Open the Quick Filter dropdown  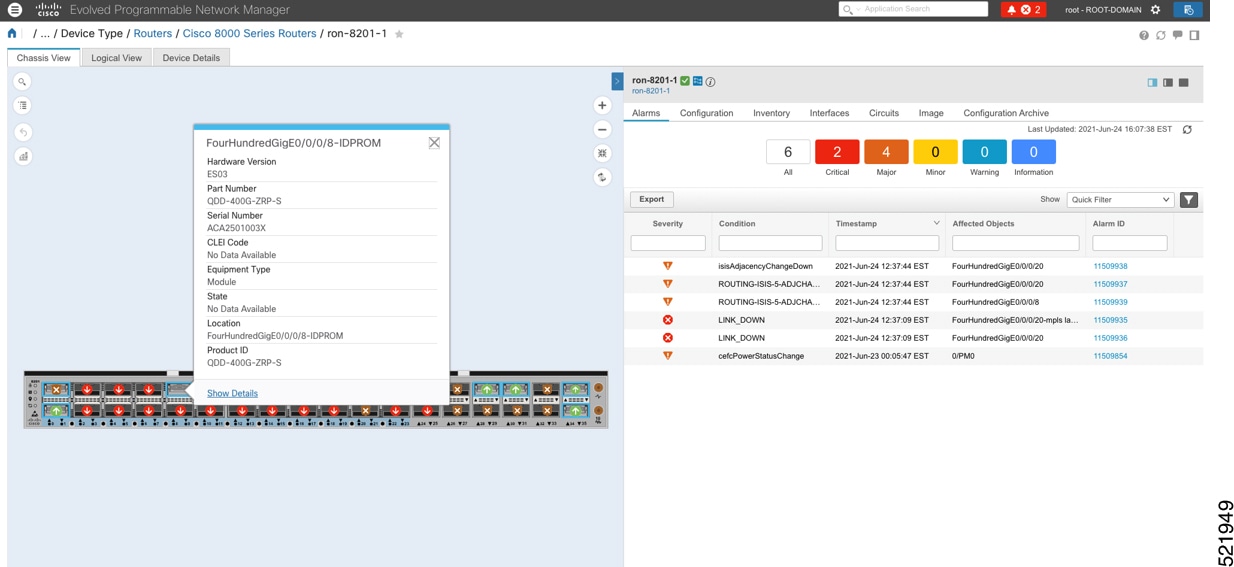[1120, 200]
